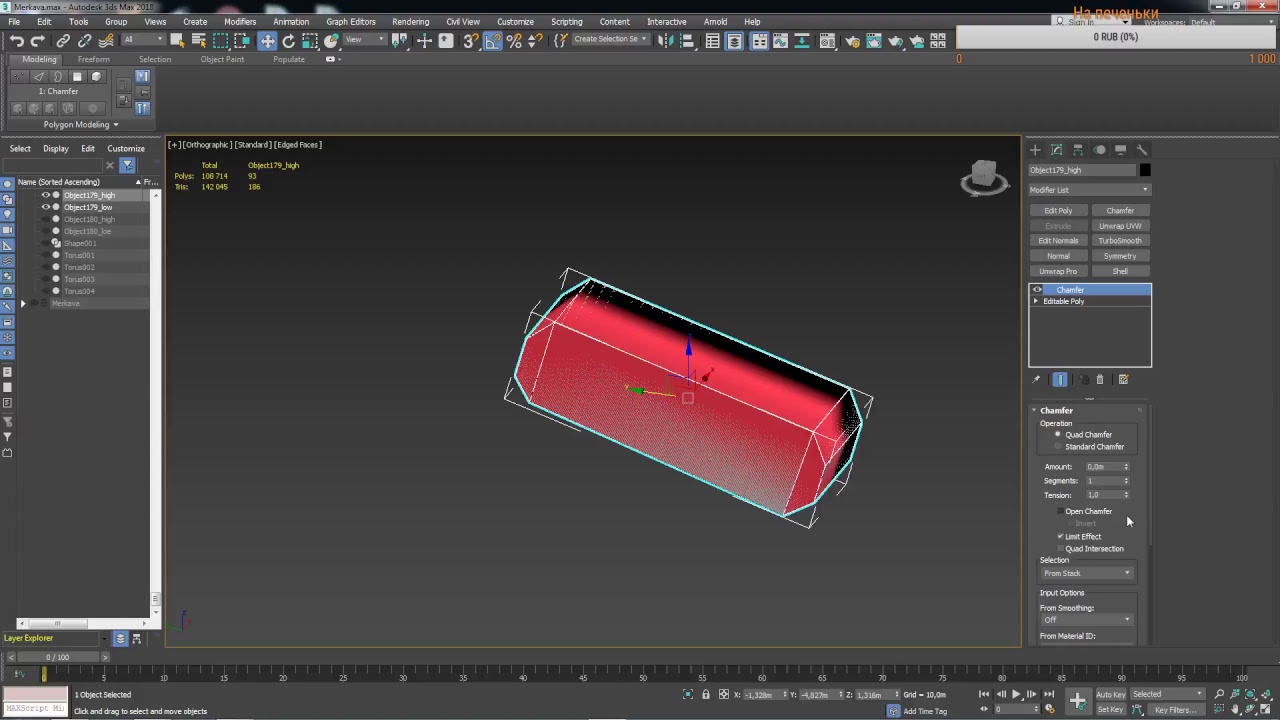Open the reference coordinate View dropdown
This screenshot has width=1280, height=720.
point(364,40)
